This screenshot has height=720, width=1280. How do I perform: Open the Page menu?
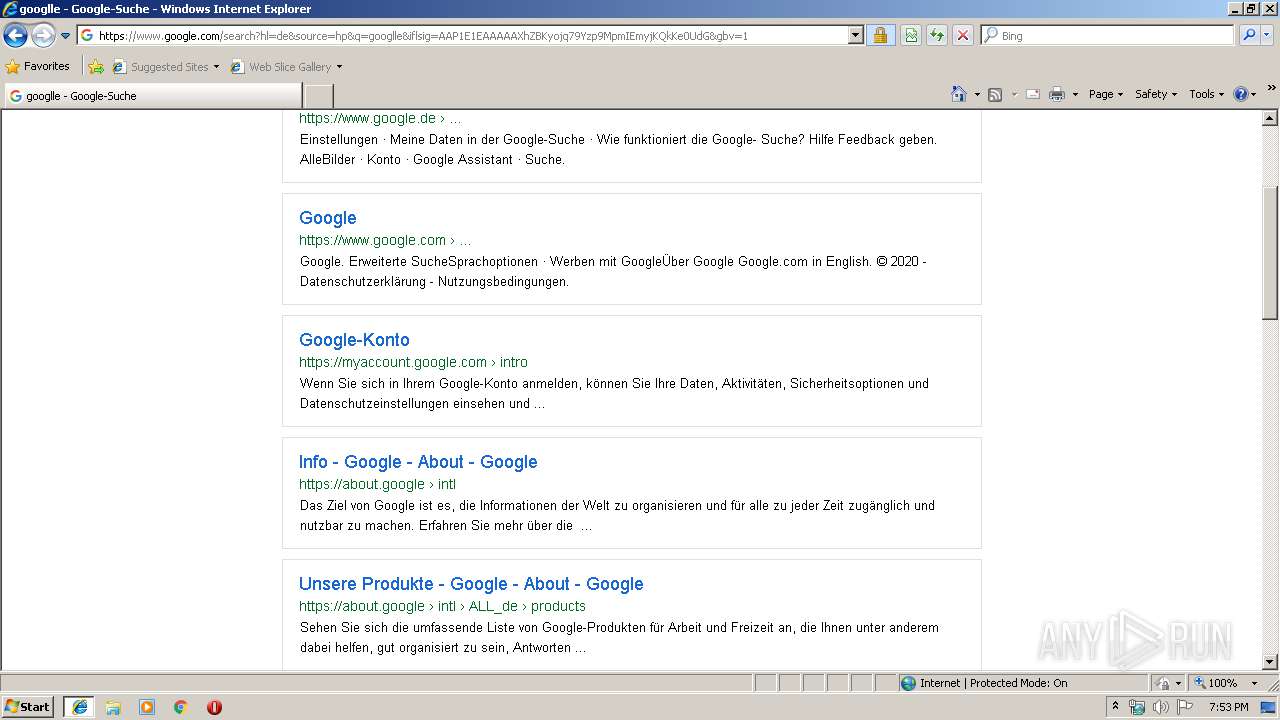(1106, 94)
